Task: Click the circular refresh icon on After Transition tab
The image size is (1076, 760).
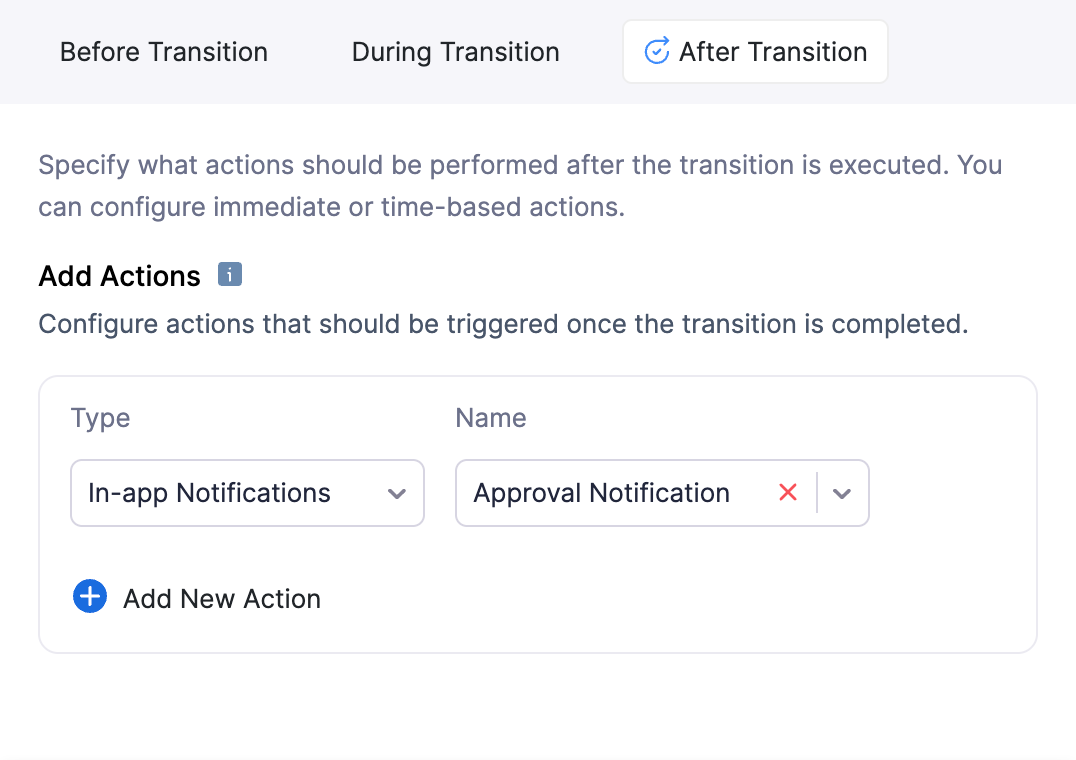Action: click(656, 51)
